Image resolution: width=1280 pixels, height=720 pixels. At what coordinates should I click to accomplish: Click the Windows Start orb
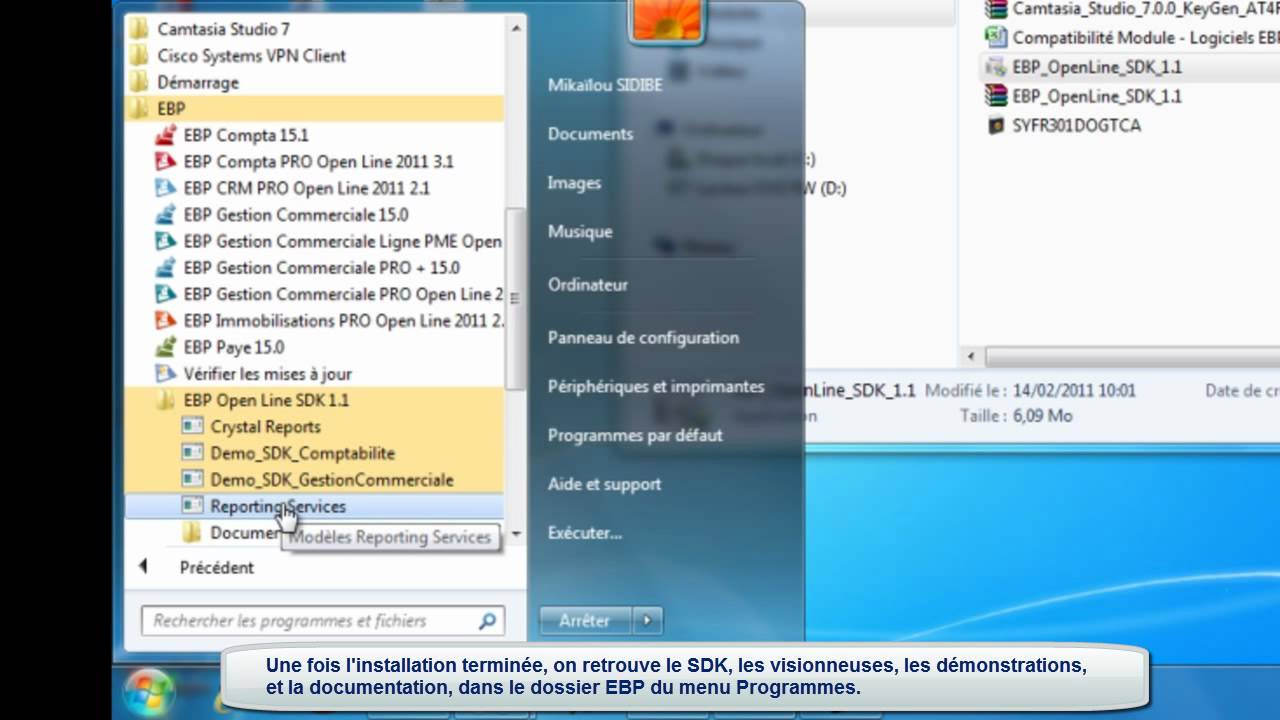coord(150,692)
